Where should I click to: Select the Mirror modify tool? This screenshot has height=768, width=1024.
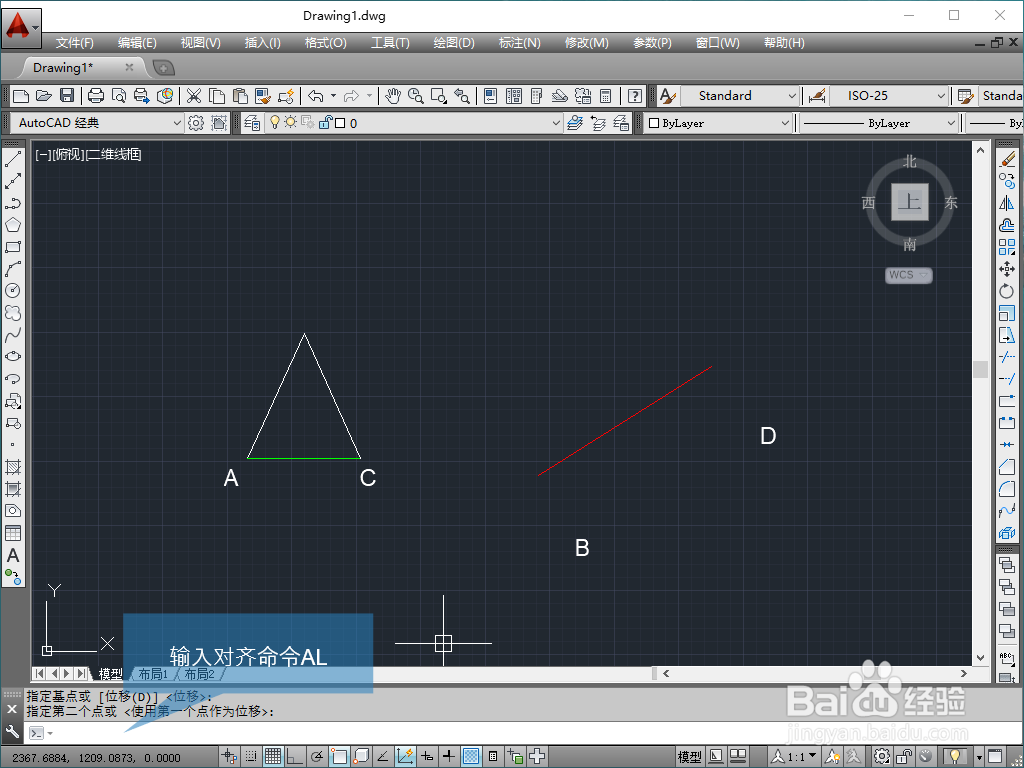[x=1007, y=203]
